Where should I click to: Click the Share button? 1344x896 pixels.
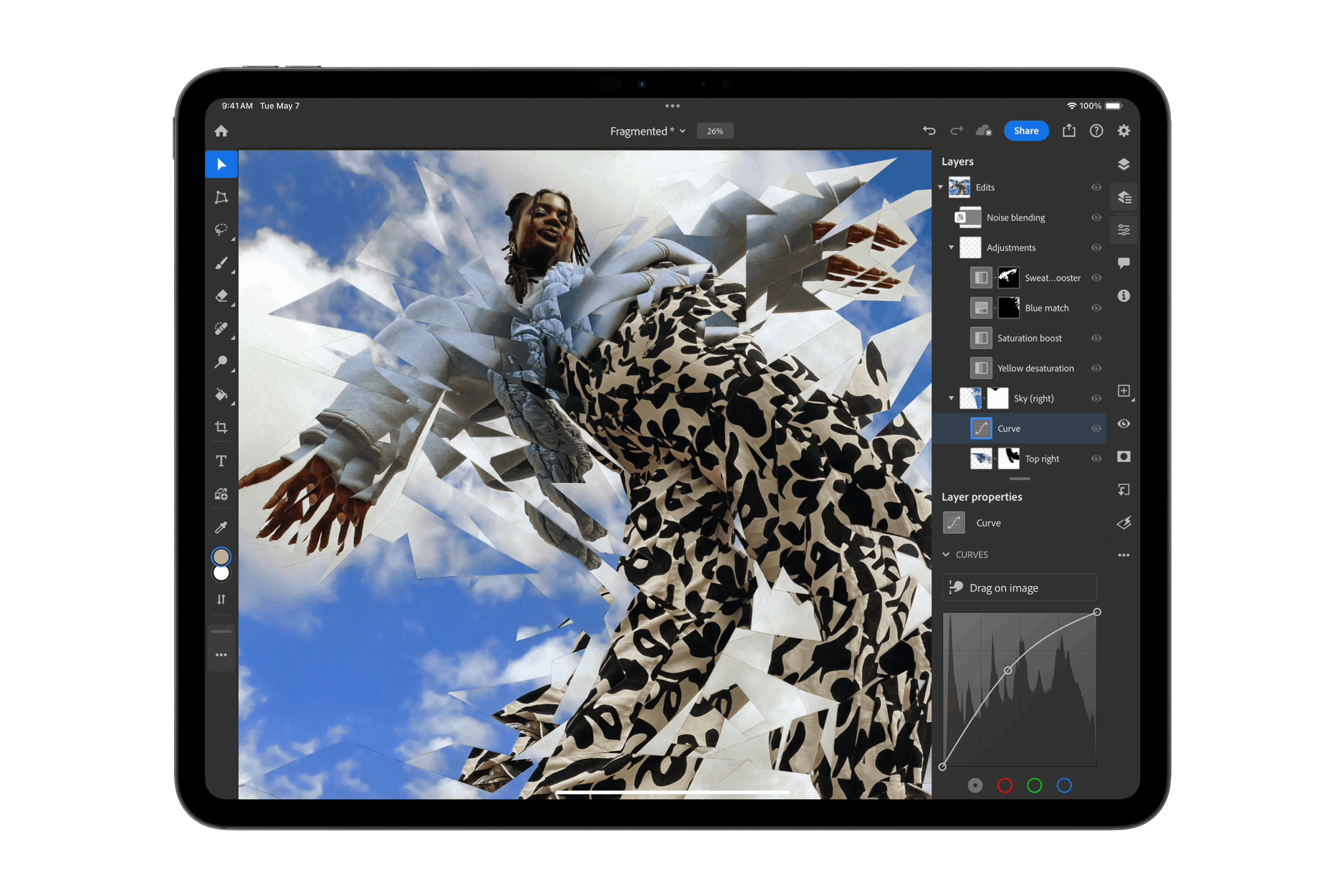point(1026,131)
